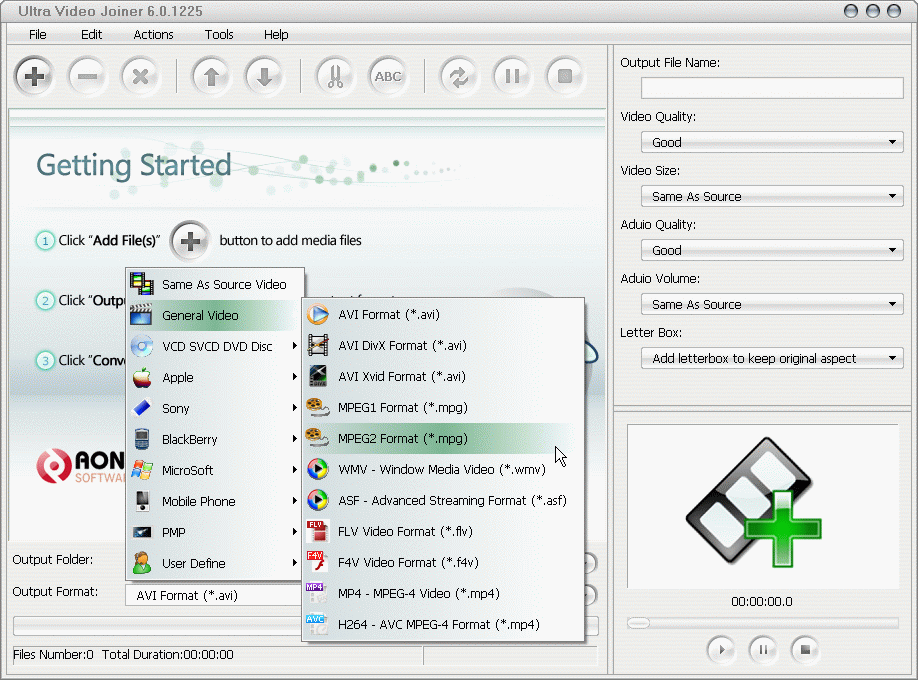The width and height of the screenshot is (918, 680).
Task: Move a file down with the down-arrow icon
Action: pyautogui.click(x=264, y=75)
